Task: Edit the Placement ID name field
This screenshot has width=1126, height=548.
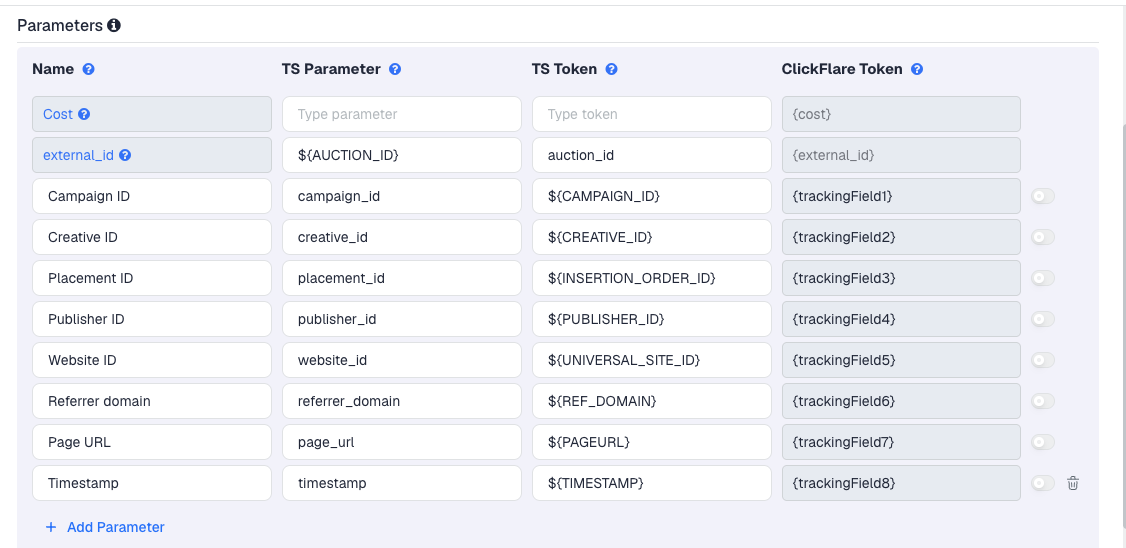Action: tap(152, 278)
